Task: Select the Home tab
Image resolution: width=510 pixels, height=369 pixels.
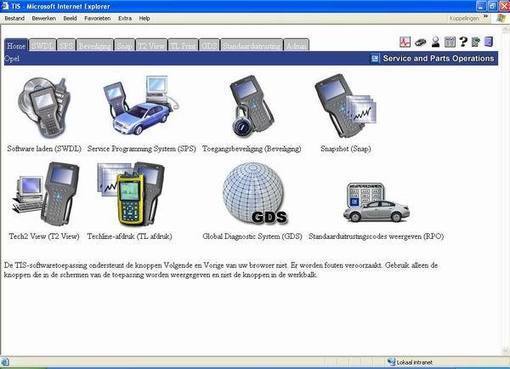Action: pos(16,45)
